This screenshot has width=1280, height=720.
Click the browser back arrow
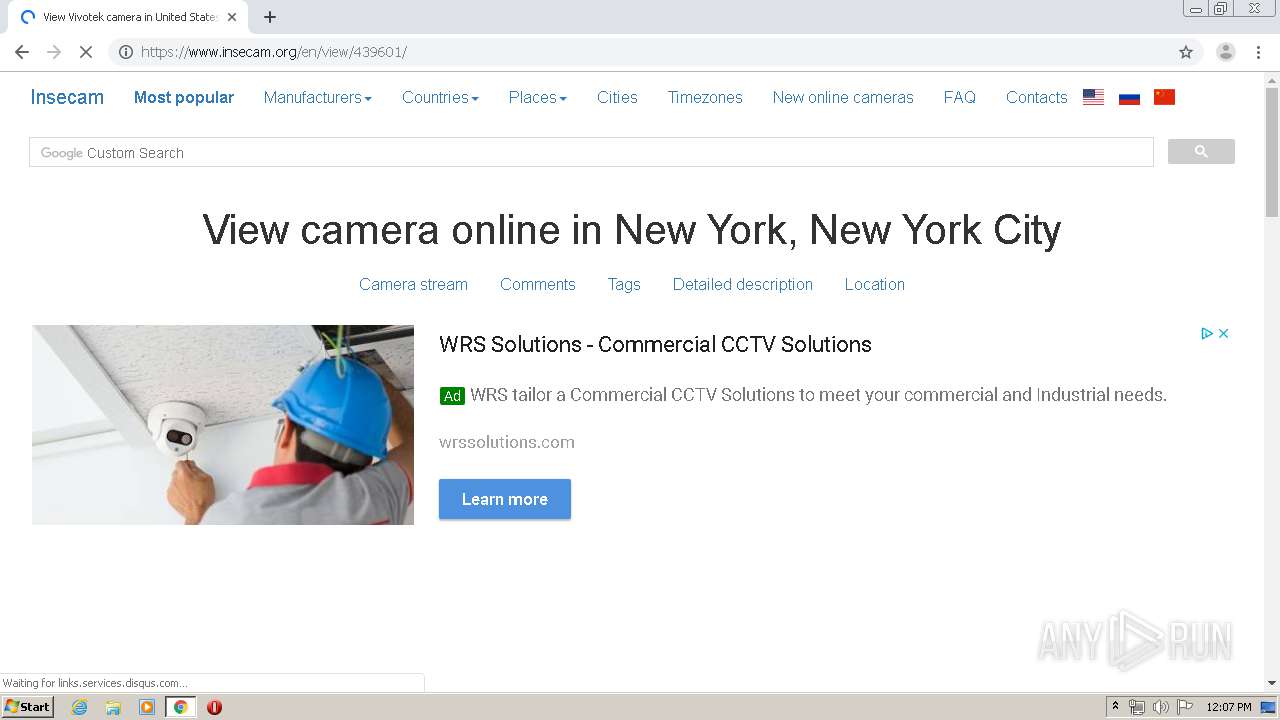(22, 52)
